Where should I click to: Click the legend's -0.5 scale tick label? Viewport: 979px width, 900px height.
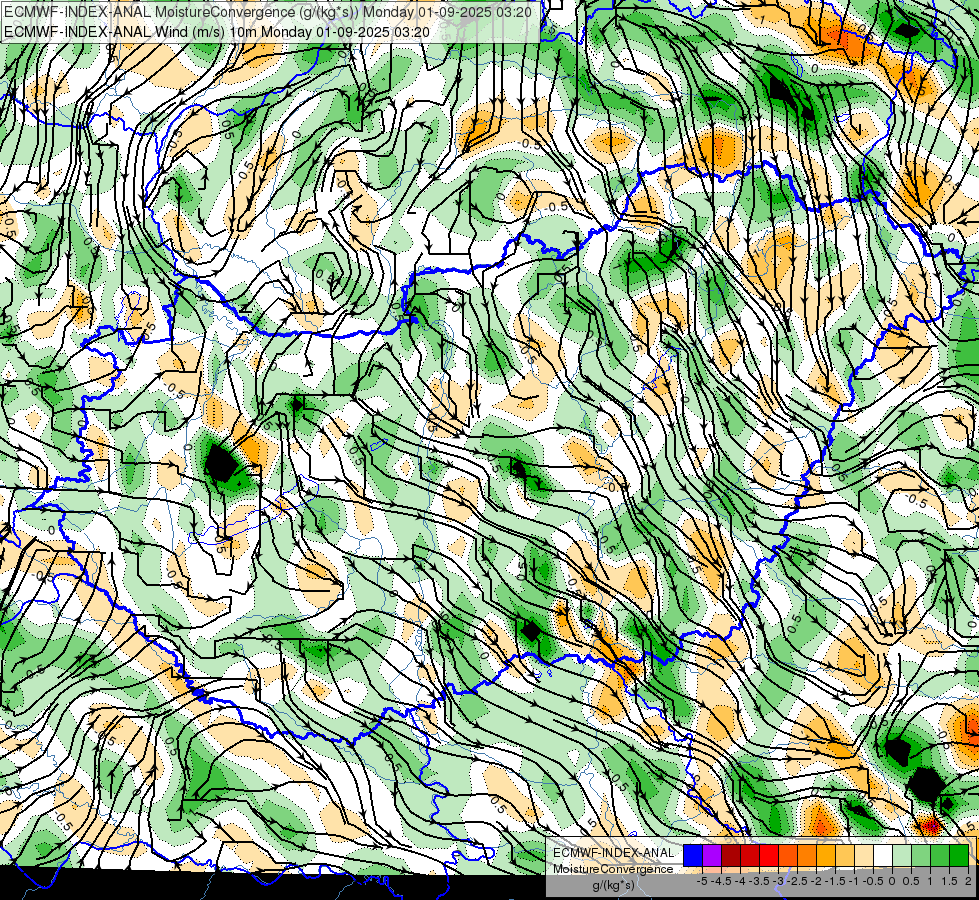[x=873, y=881]
